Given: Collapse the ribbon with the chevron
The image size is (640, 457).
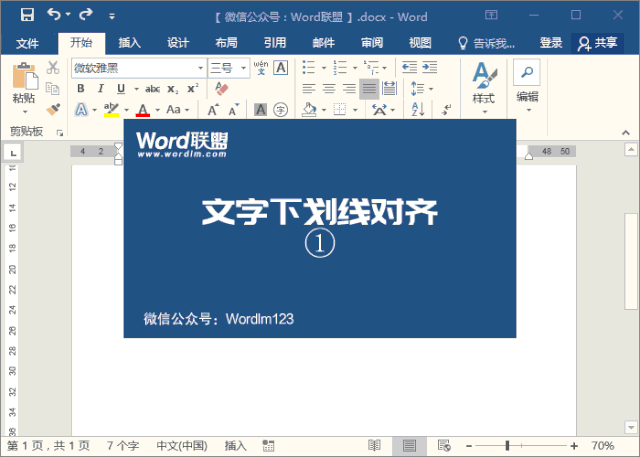Looking at the screenshot, I should coord(625,133).
